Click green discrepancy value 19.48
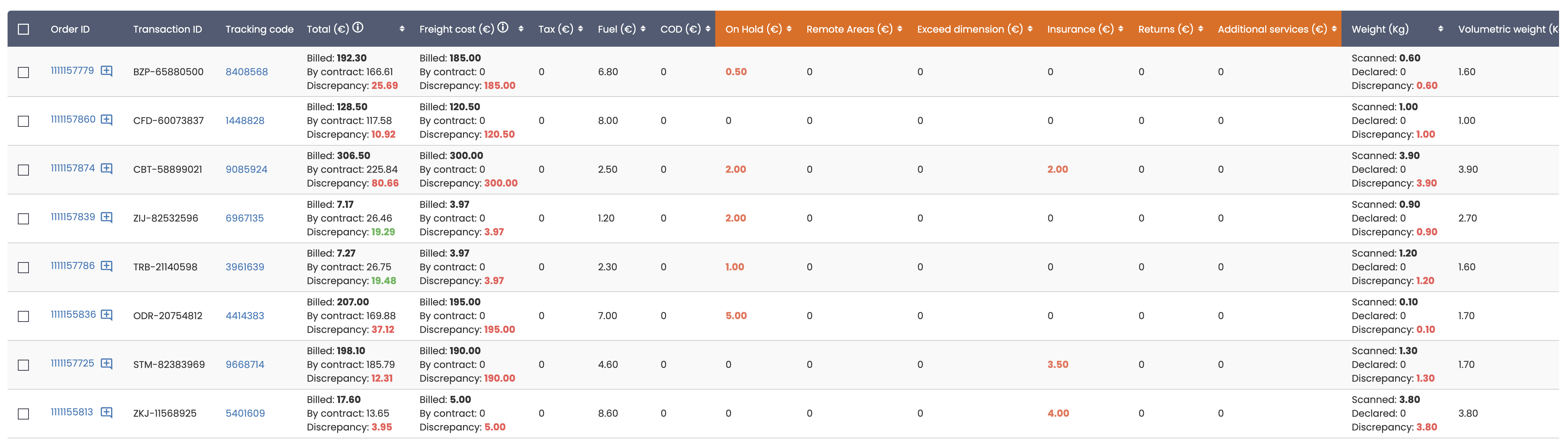This screenshot has width=1568, height=448. click(x=384, y=281)
